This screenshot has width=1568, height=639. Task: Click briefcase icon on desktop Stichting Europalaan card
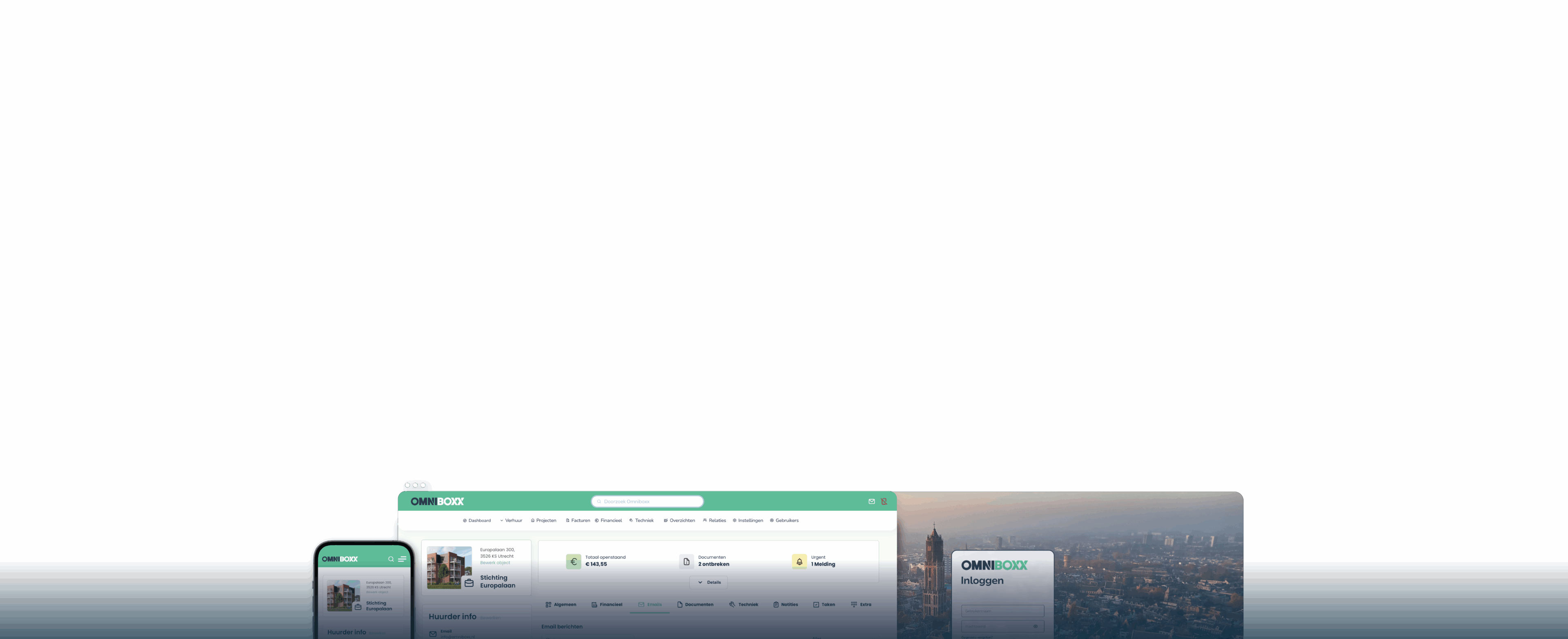469,583
